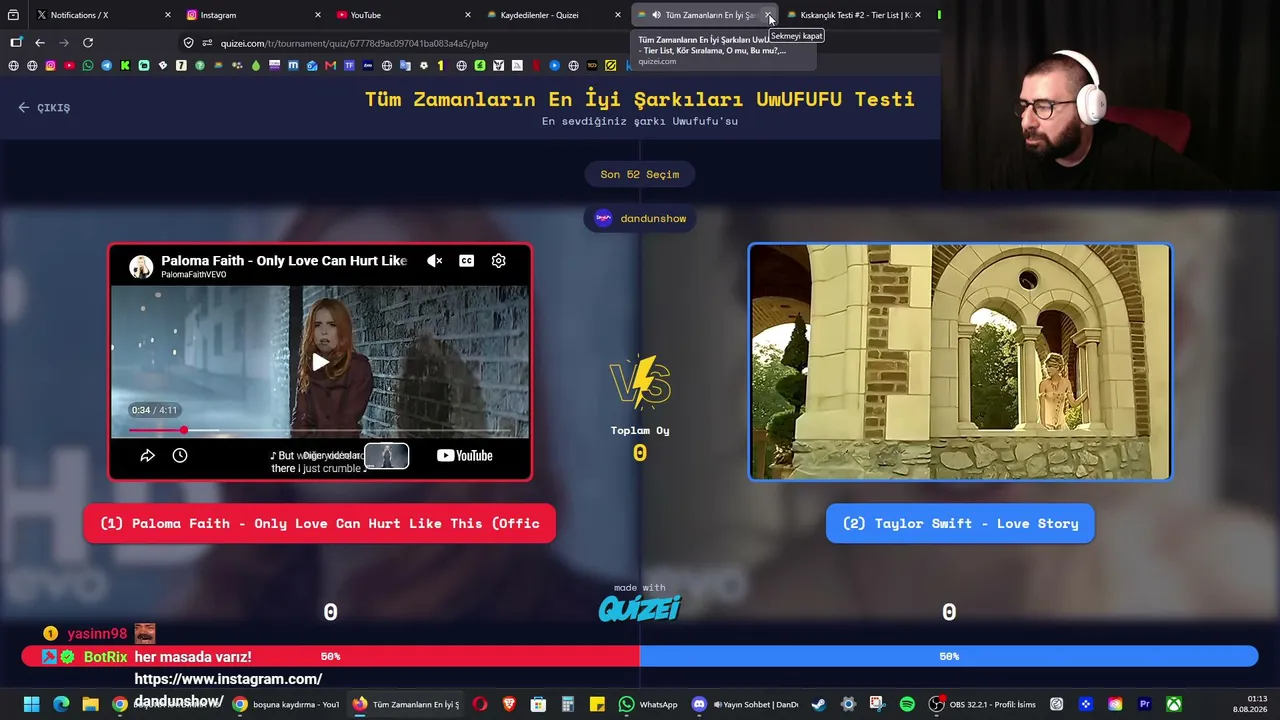The width and height of the screenshot is (1280, 720).
Task: Open the YouTube bookmark in bookmarks bar
Action: [69, 66]
